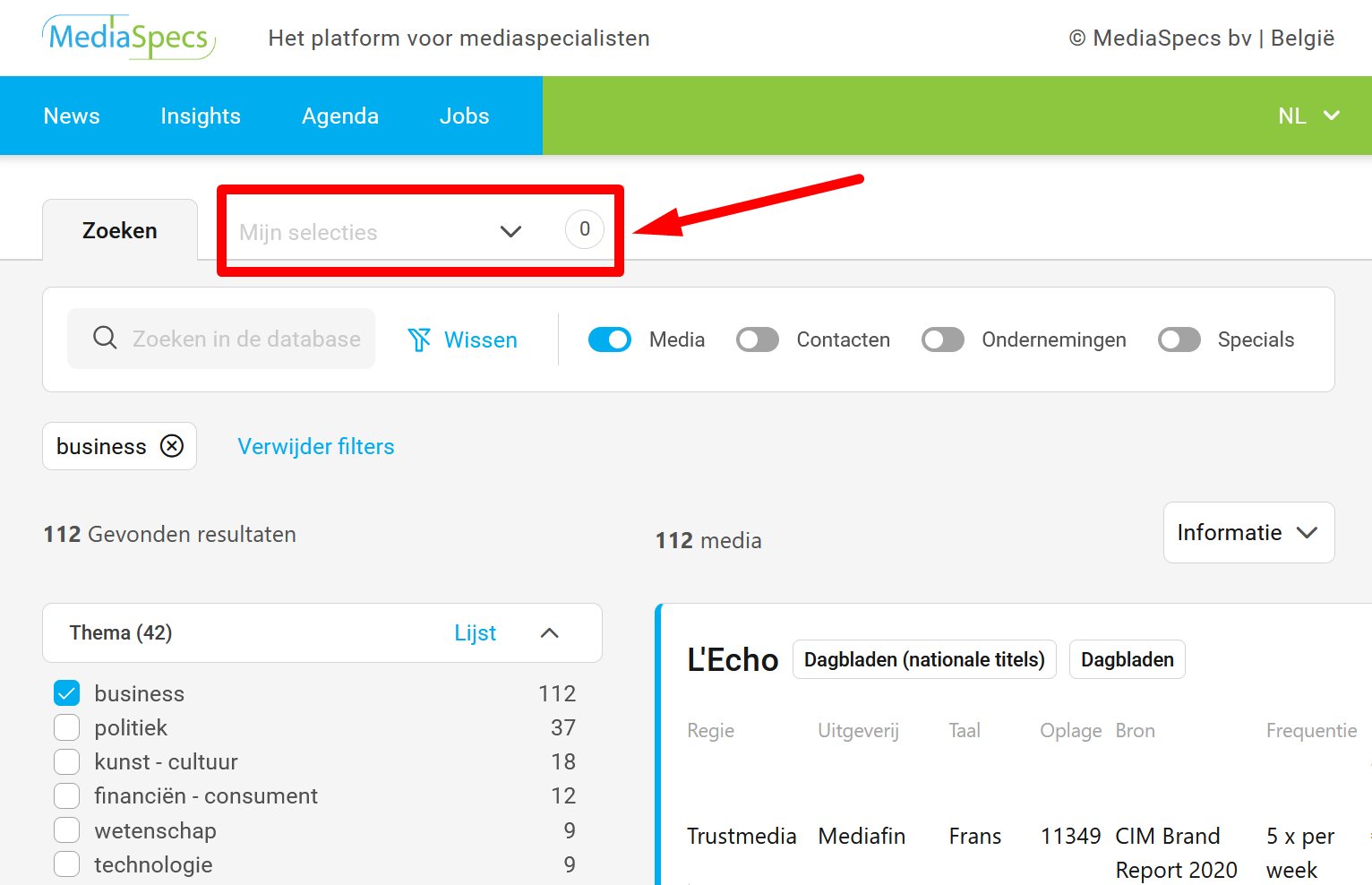The image size is (1372, 885).
Task: Open the NL language dropdown
Action: pos(1308,116)
